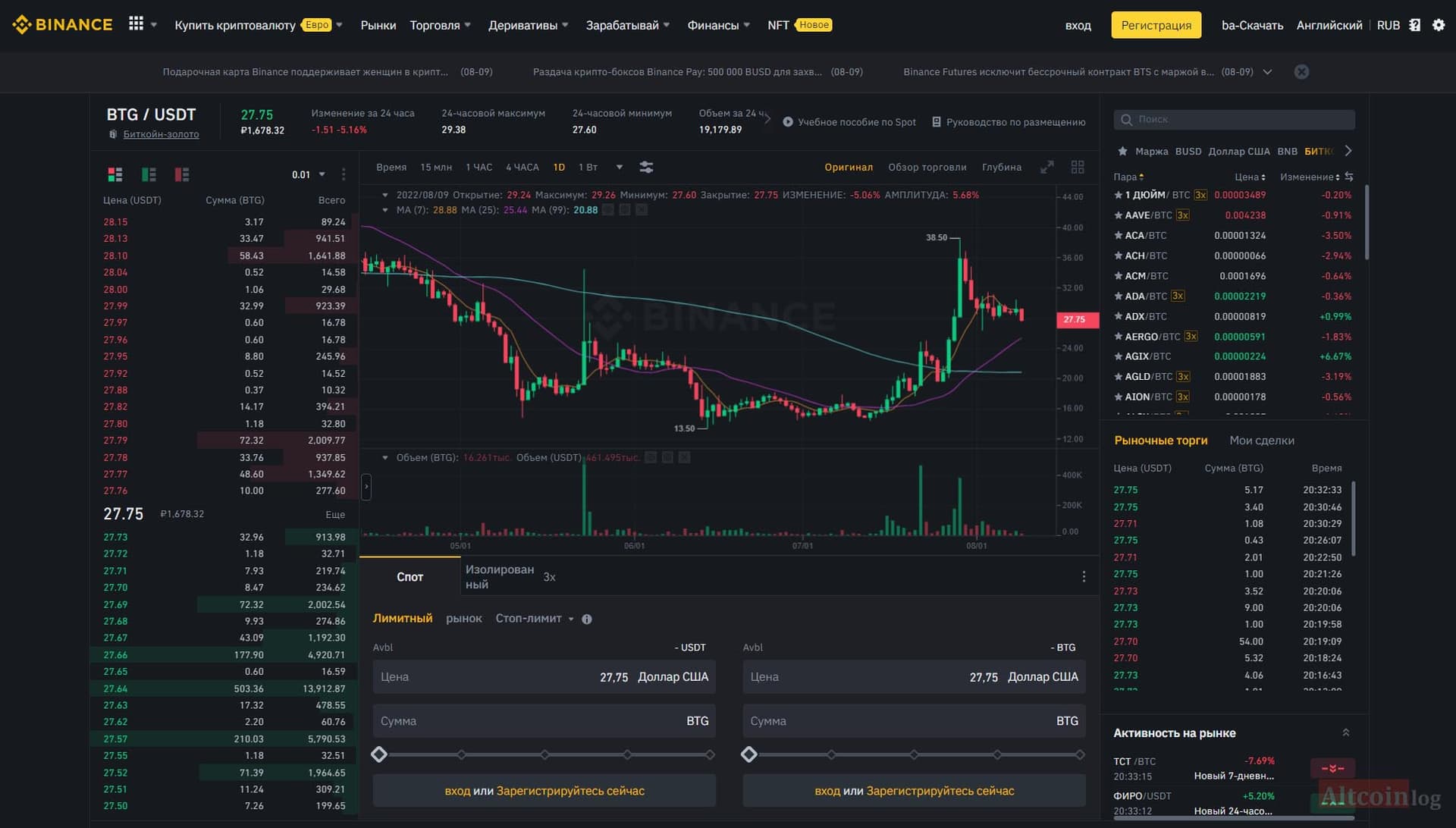Click buy amount slider handle
The height and width of the screenshot is (828, 1456).
pos(379,754)
